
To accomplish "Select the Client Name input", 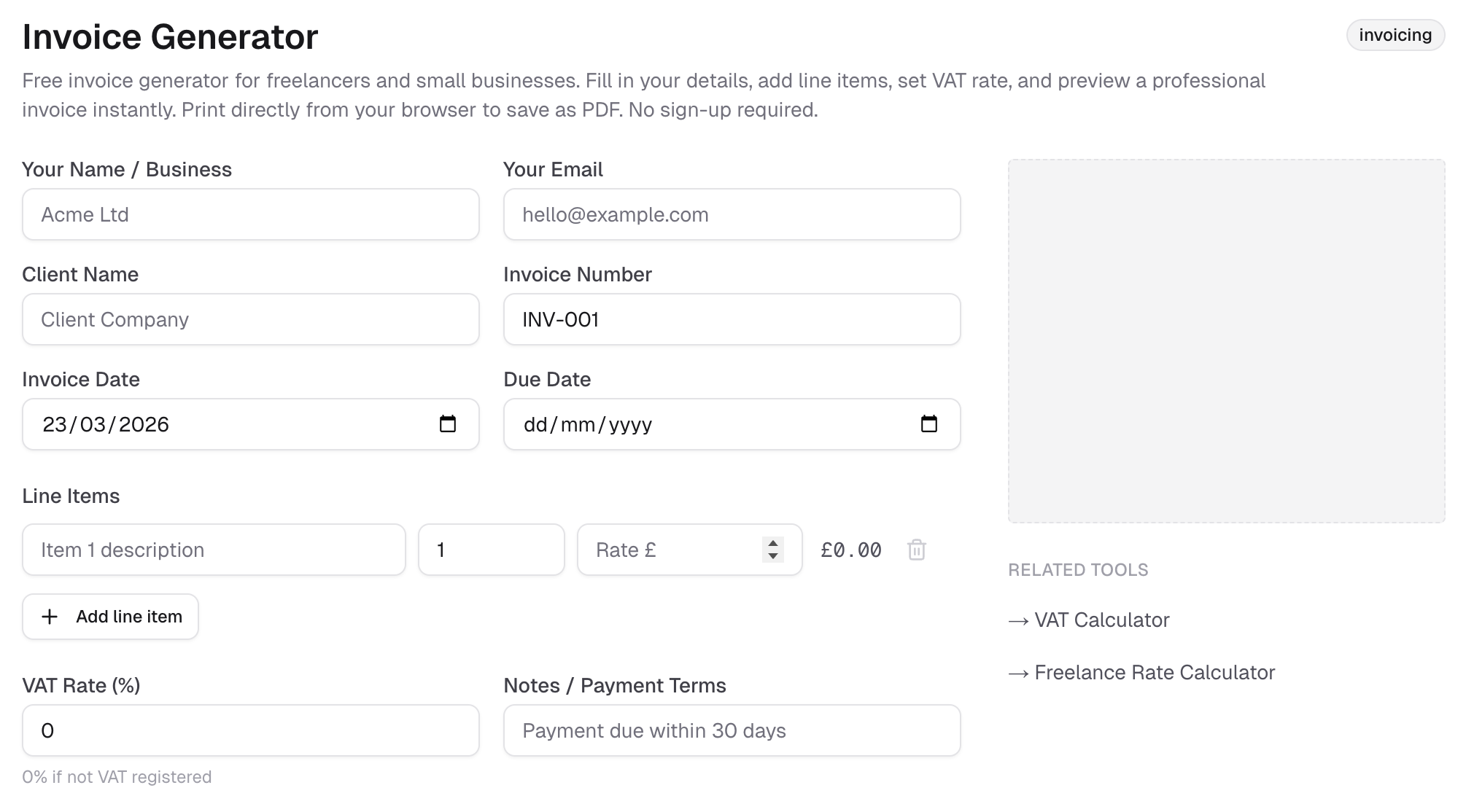I will tap(250, 319).
